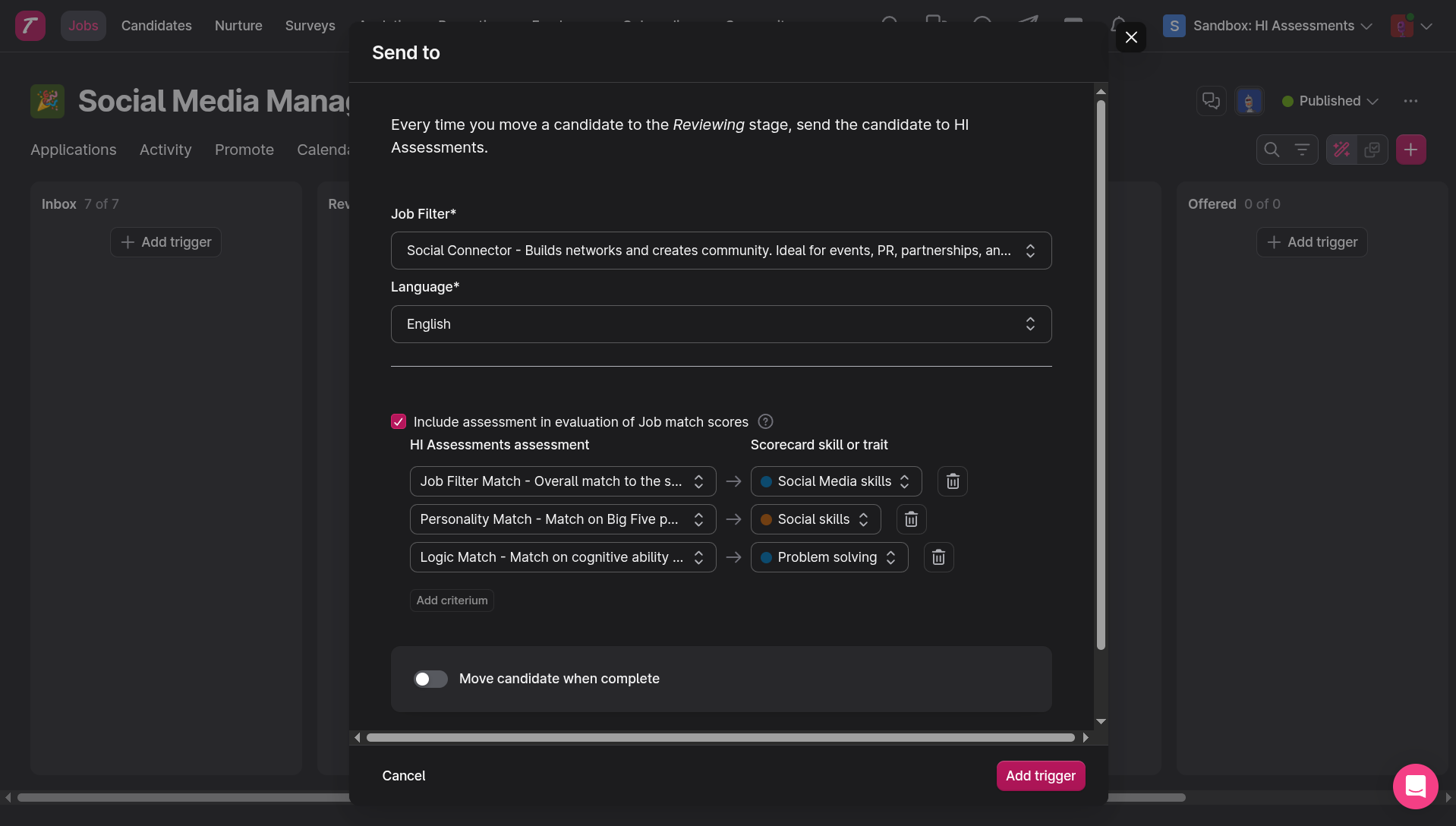Delete the Social Media skills criterium row
This screenshot has width=1456, height=826.
click(953, 481)
